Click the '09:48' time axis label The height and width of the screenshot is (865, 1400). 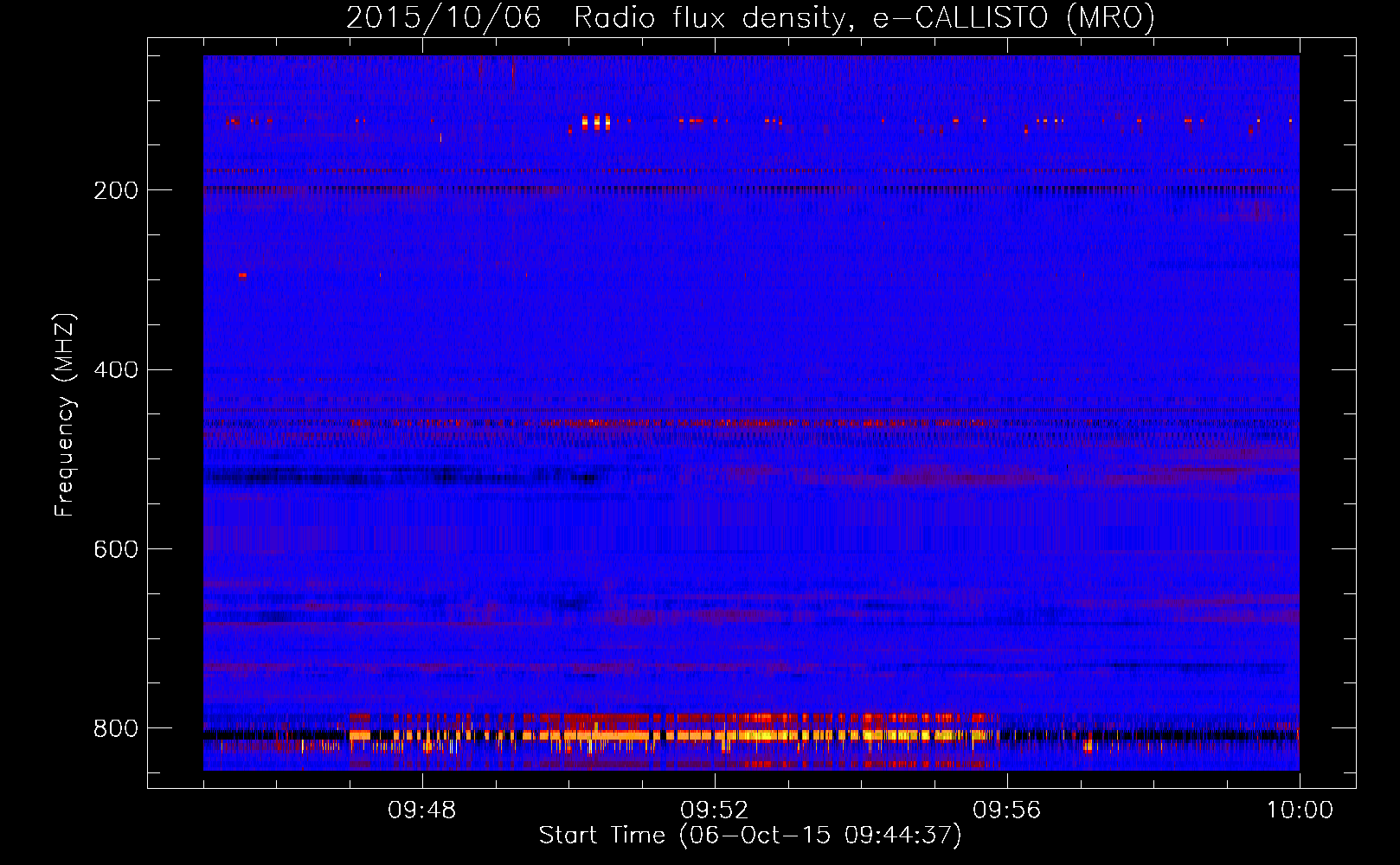(x=422, y=811)
